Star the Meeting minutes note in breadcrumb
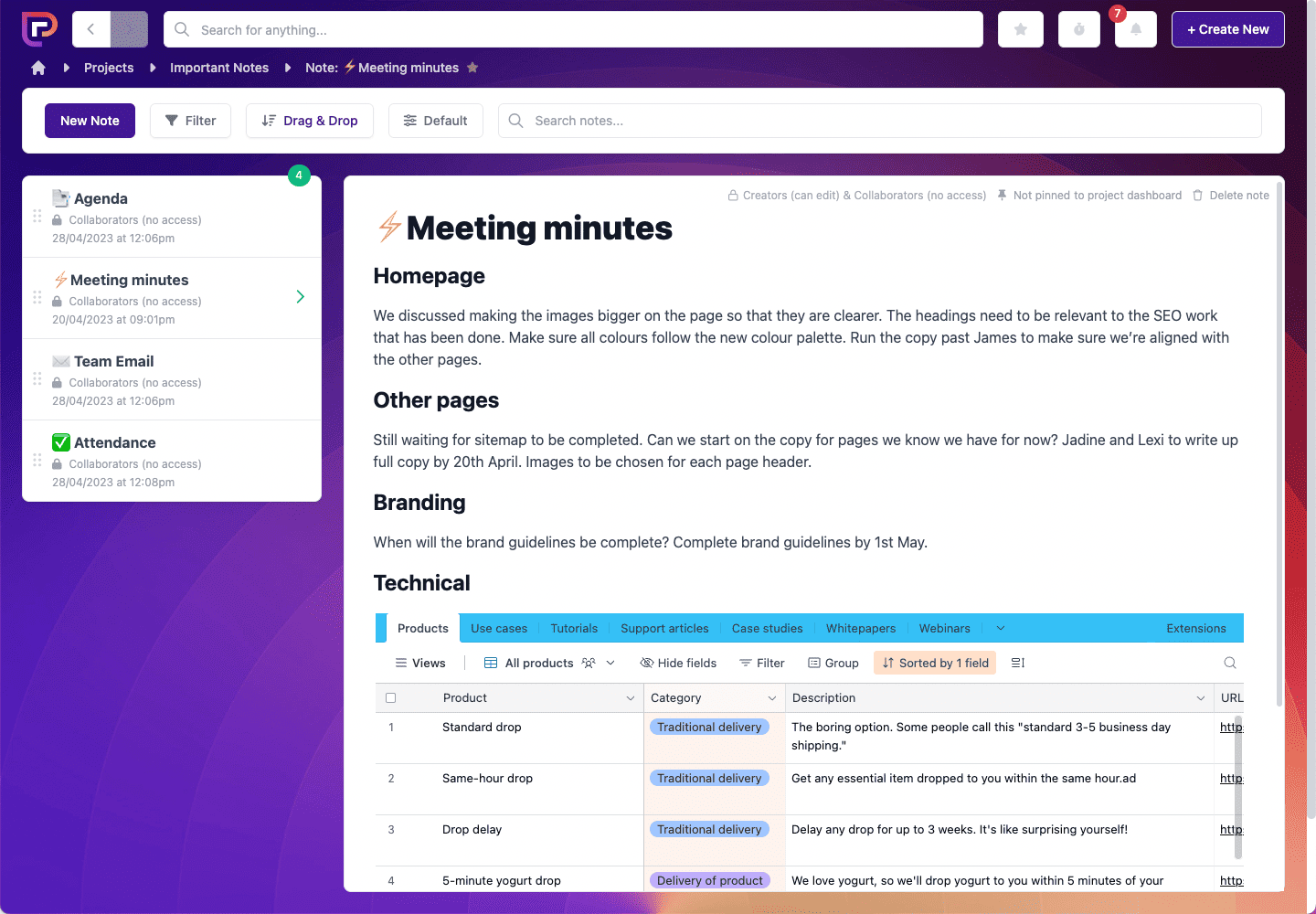The image size is (1316, 914). coord(472,68)
